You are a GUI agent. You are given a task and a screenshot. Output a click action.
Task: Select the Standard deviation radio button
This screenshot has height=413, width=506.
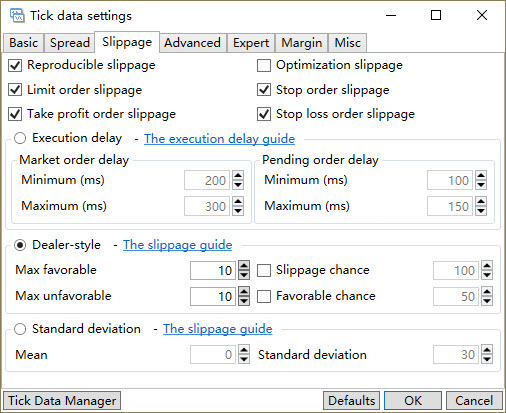(x=20, y=329)
